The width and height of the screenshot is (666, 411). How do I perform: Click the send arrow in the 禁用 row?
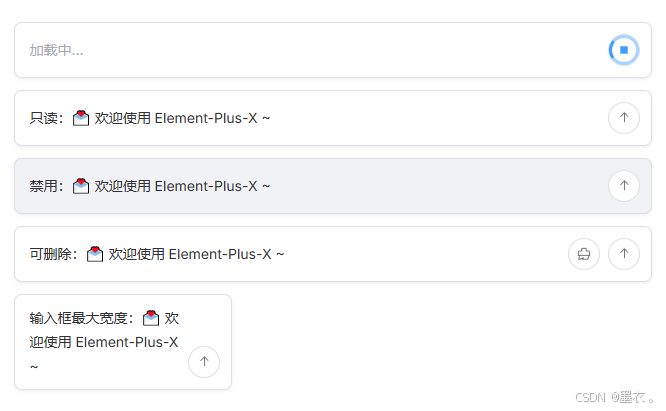[x=623, y=186]
